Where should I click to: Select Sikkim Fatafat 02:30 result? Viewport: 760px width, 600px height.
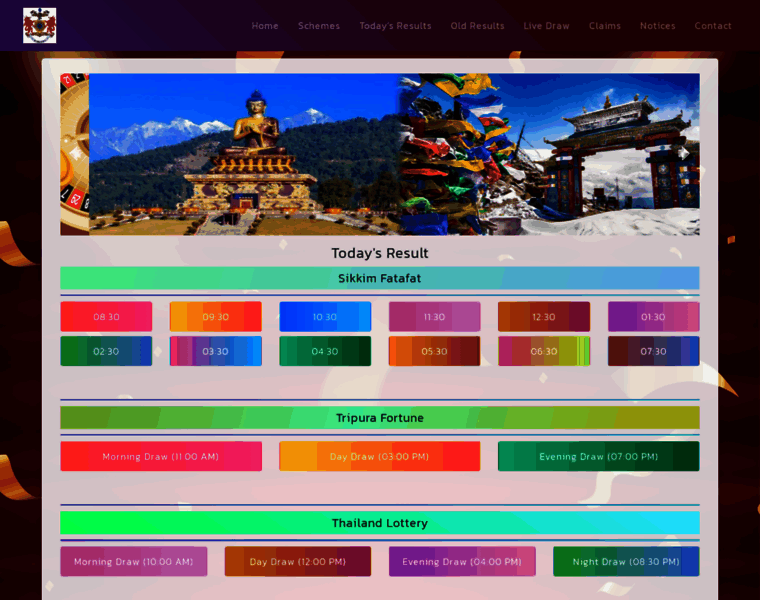coord(106,351)
